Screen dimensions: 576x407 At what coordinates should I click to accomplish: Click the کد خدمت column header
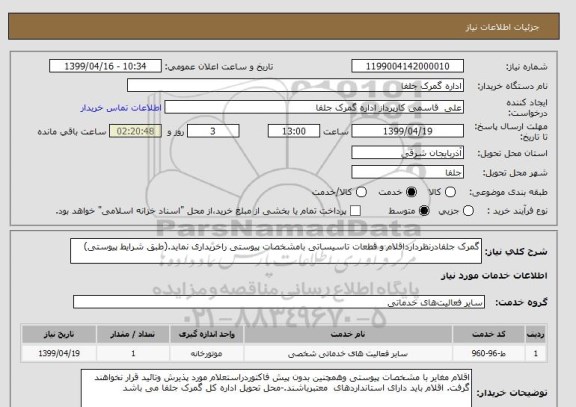click(489, 334)
